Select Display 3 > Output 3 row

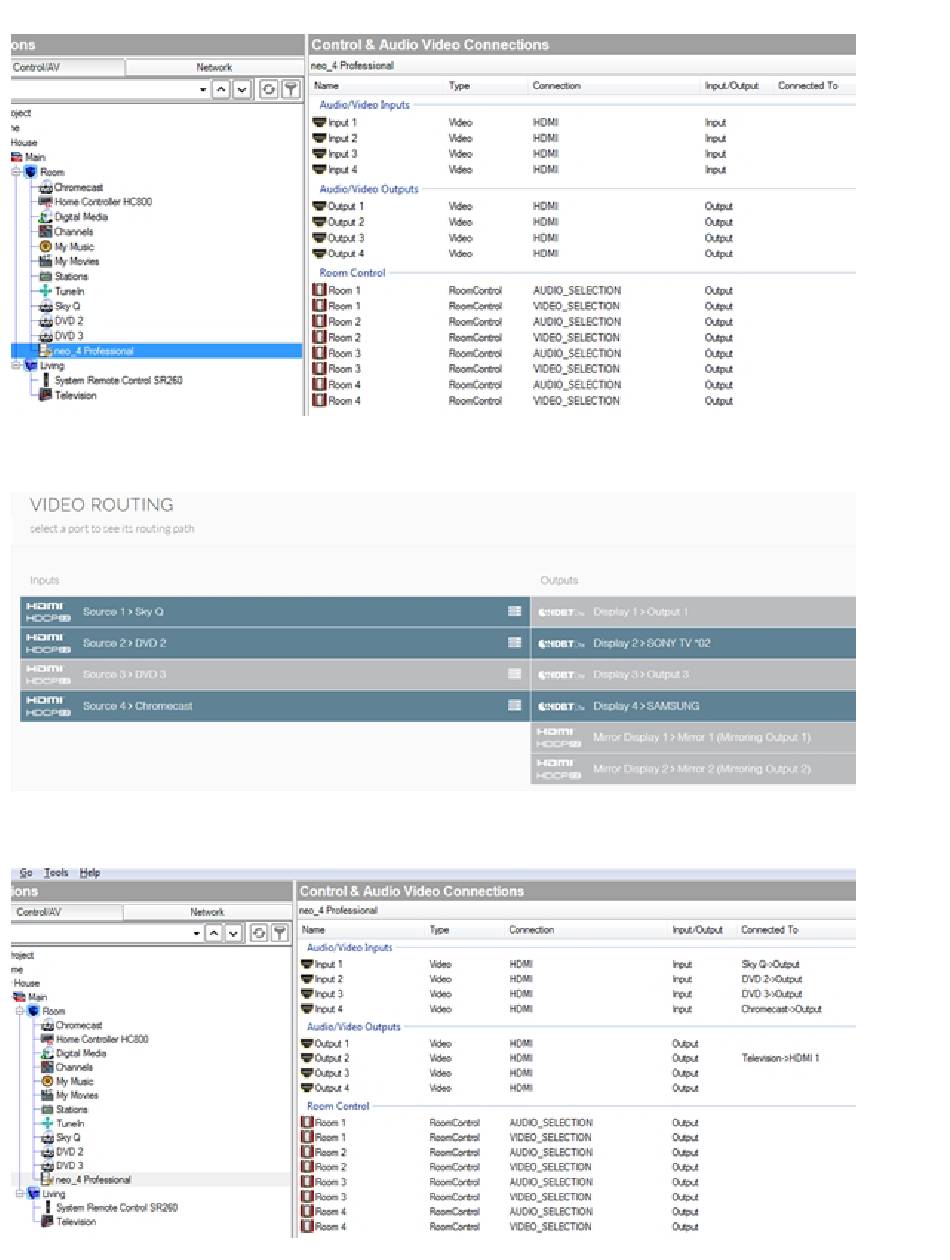pyautogui.click(x=693, y=675)
